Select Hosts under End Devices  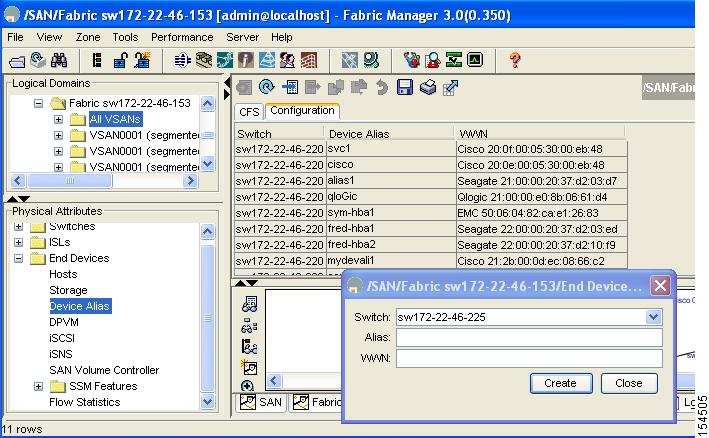point(63,274)
